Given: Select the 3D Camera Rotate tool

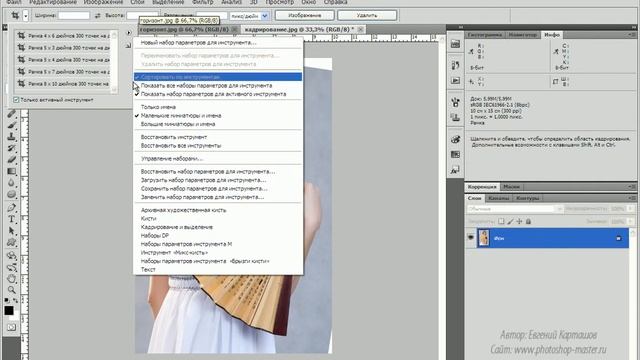Looking at the screenshot, I should pyautogui.click(x=11, y=267).
